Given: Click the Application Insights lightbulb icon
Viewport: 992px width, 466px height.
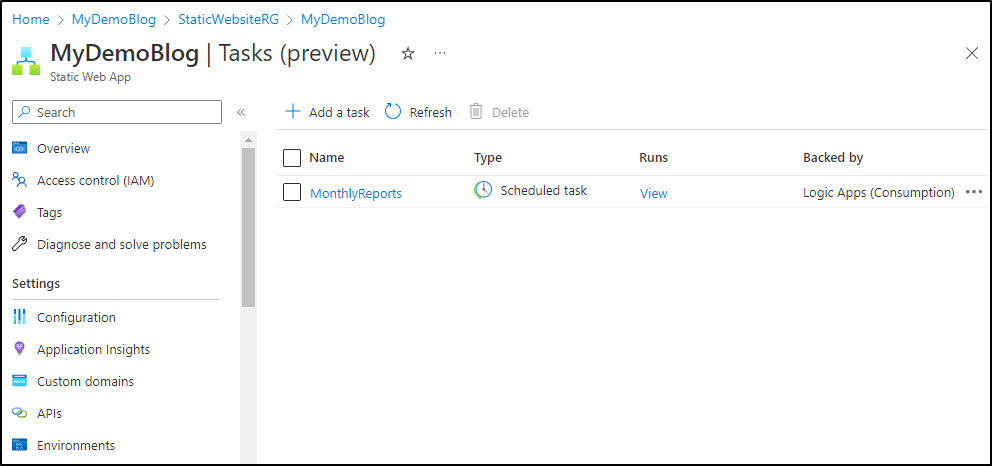Looking at the screenshot, I should (20, 348).
